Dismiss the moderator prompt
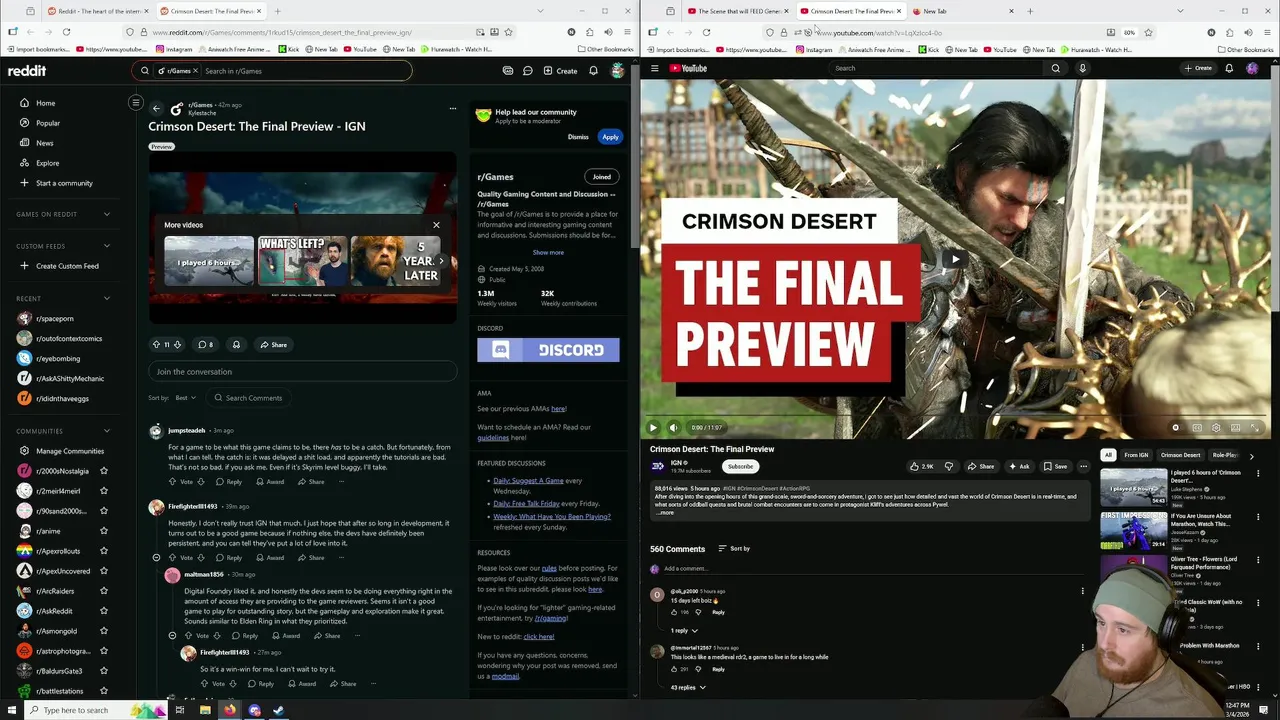The height and width of the screenshot is (720, 1280). tap(578, 137)
